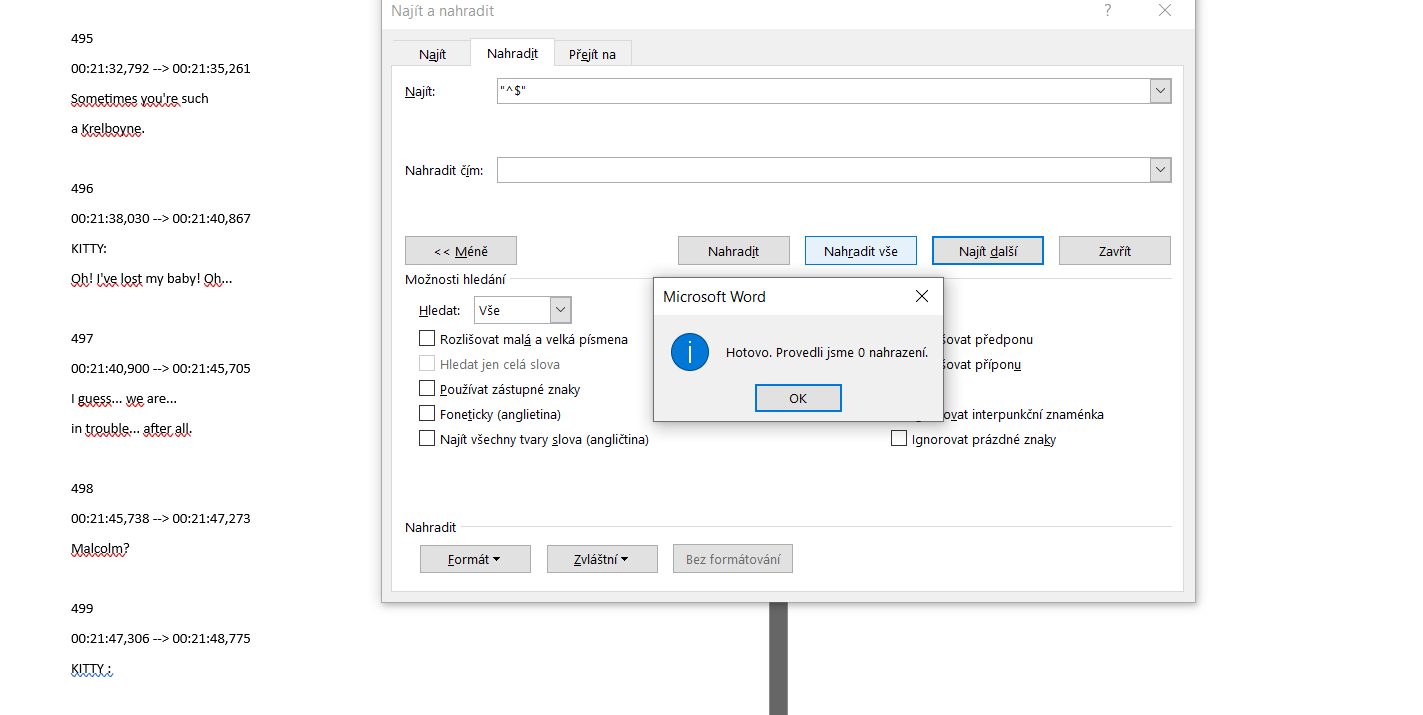
Task: Click the blue information icon
Action: tap(690, 352)
